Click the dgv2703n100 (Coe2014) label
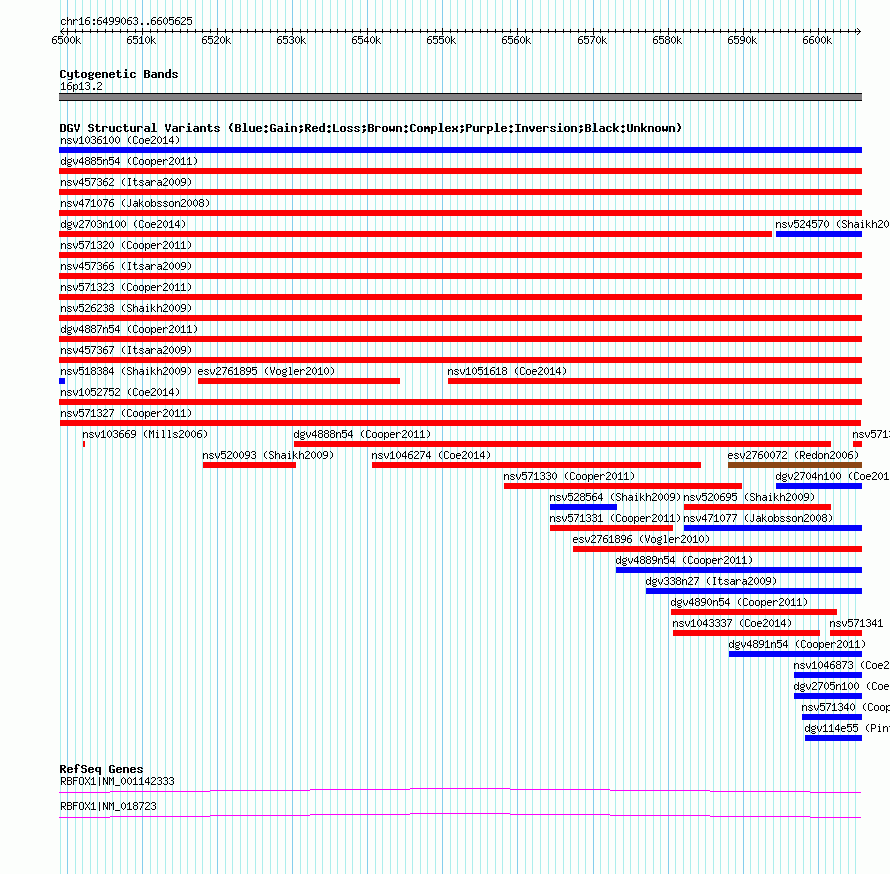 click(x=123, y=224)
